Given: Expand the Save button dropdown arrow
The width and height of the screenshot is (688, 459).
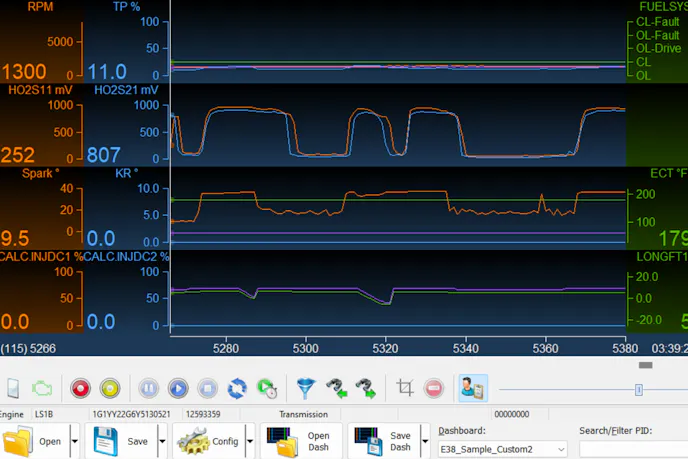Looking at the screenshot, I should click(x=161, y=441).
